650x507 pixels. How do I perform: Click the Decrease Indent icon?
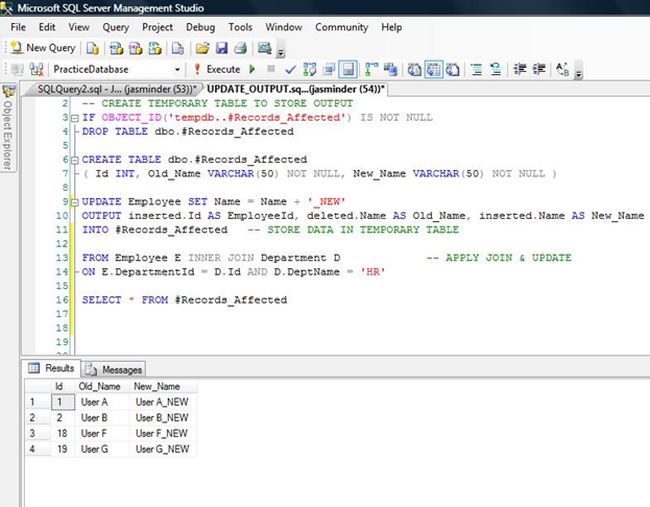pos(519,70)
